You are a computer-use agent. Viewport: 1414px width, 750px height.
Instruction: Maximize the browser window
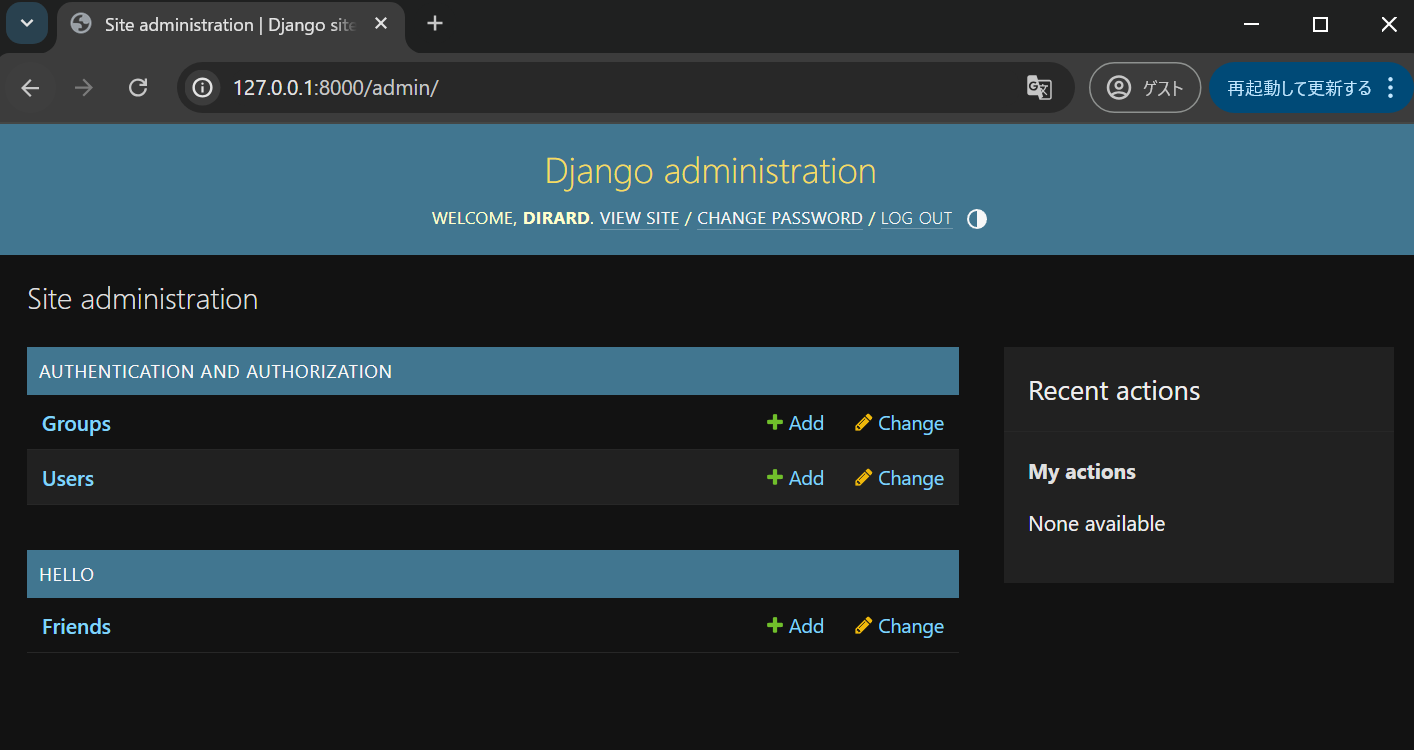coord(1320,25)
